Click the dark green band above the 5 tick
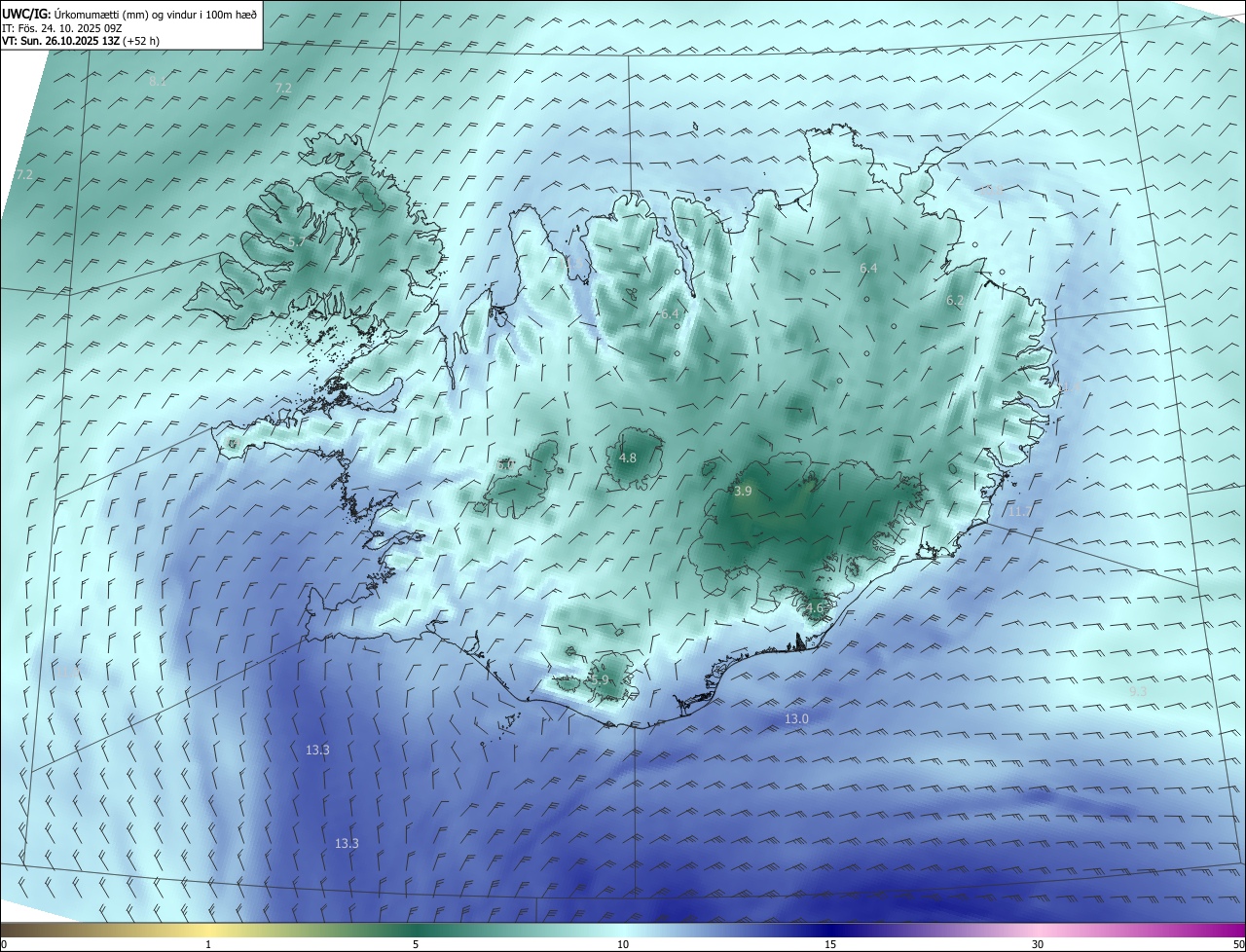Screen dimensions: 1246x952 click(416, 930)
